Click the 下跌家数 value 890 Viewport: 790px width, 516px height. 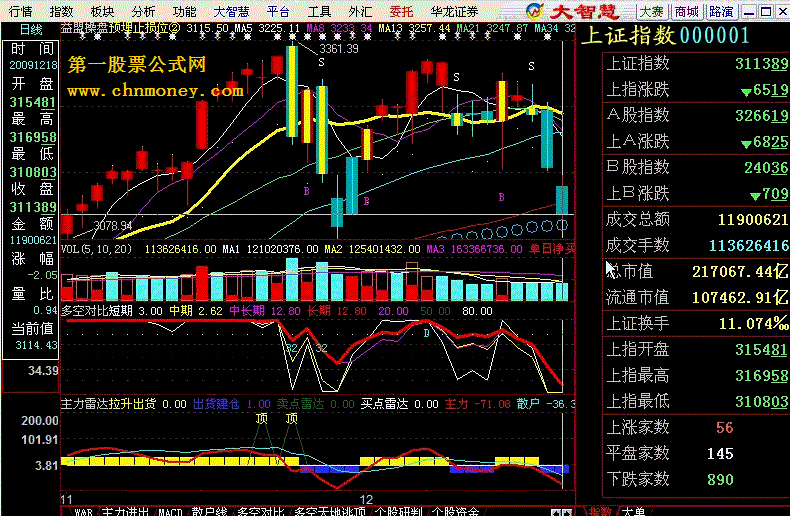(x=720, y=480)
